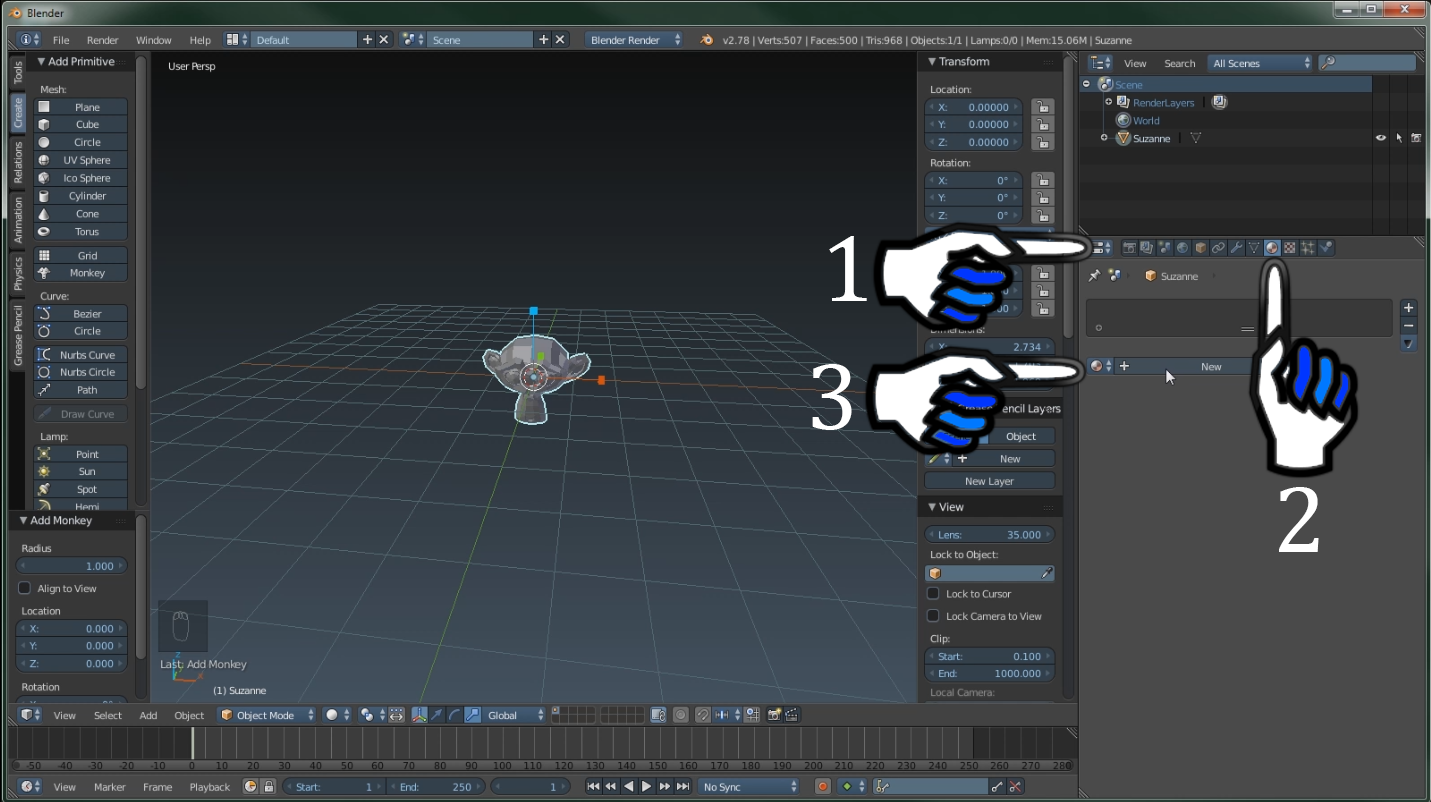This screenshot has width=1431, height=802.
Task: Click the delete keyframes icon in timeline
Action: [1016, 787]
